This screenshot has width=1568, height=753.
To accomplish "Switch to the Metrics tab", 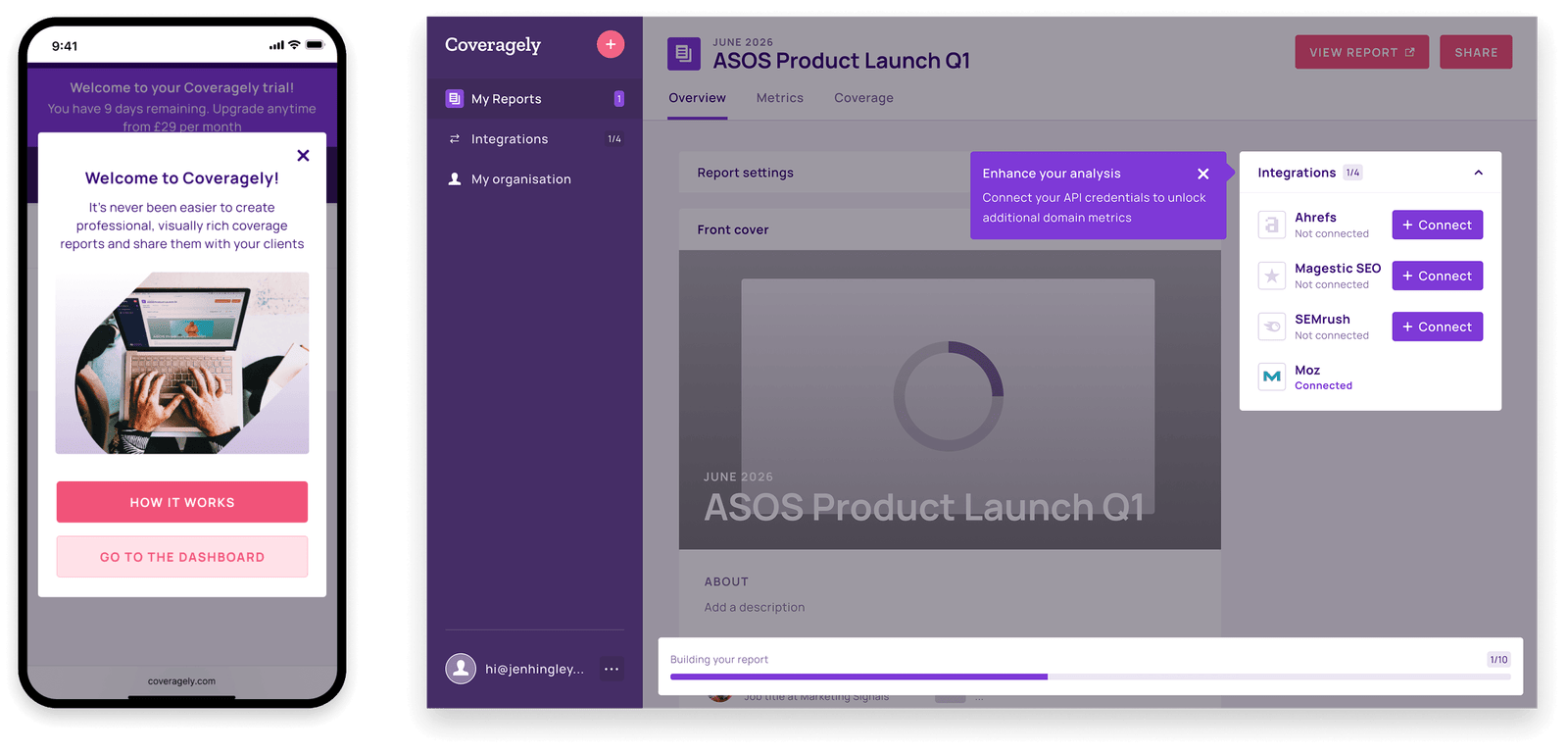I will coord(780,98).
